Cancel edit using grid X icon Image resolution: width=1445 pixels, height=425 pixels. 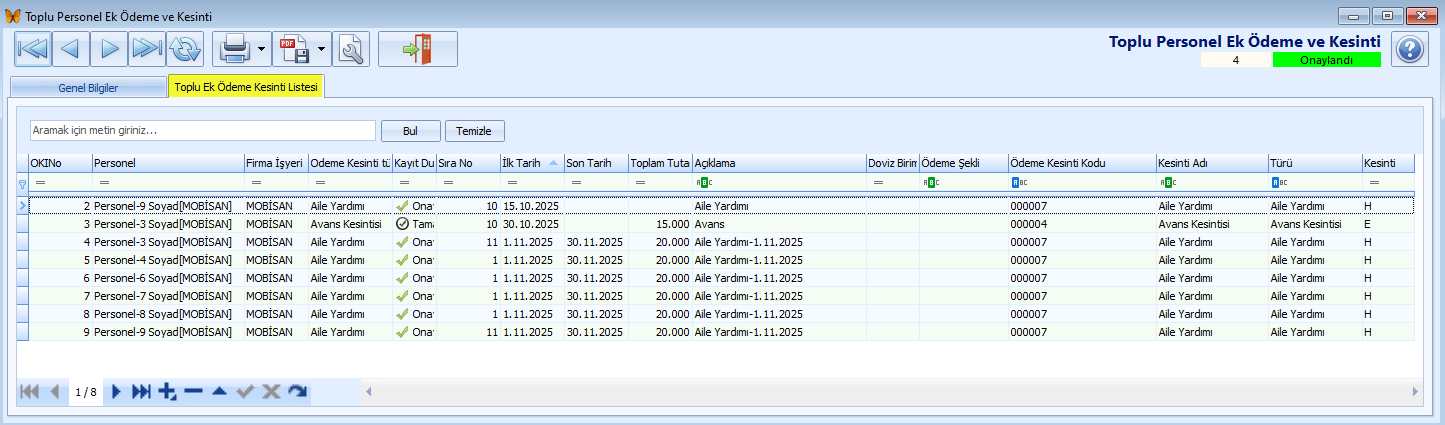pos(271,391)
